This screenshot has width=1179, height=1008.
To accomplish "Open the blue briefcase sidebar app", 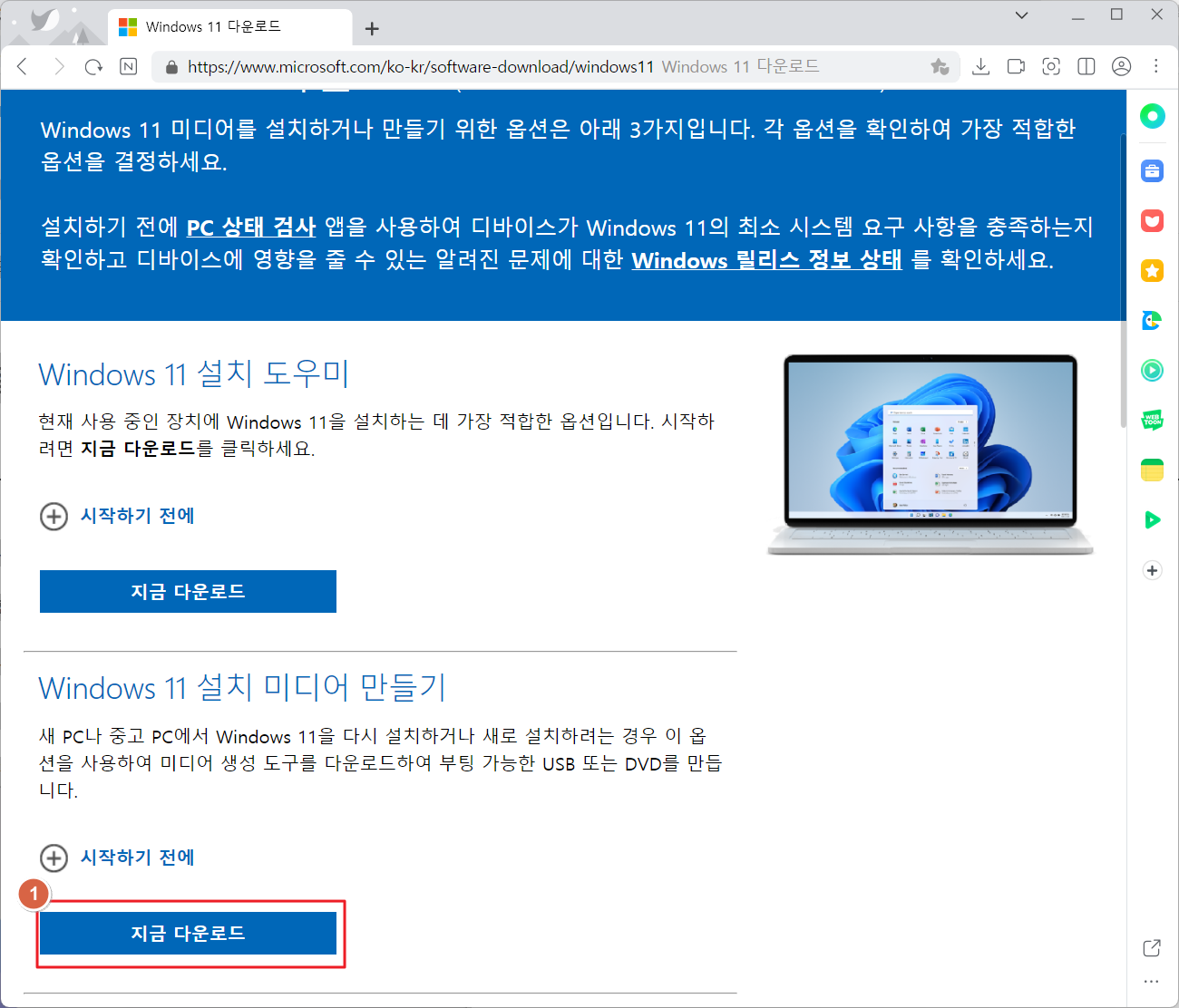I will pos(1152,170).
